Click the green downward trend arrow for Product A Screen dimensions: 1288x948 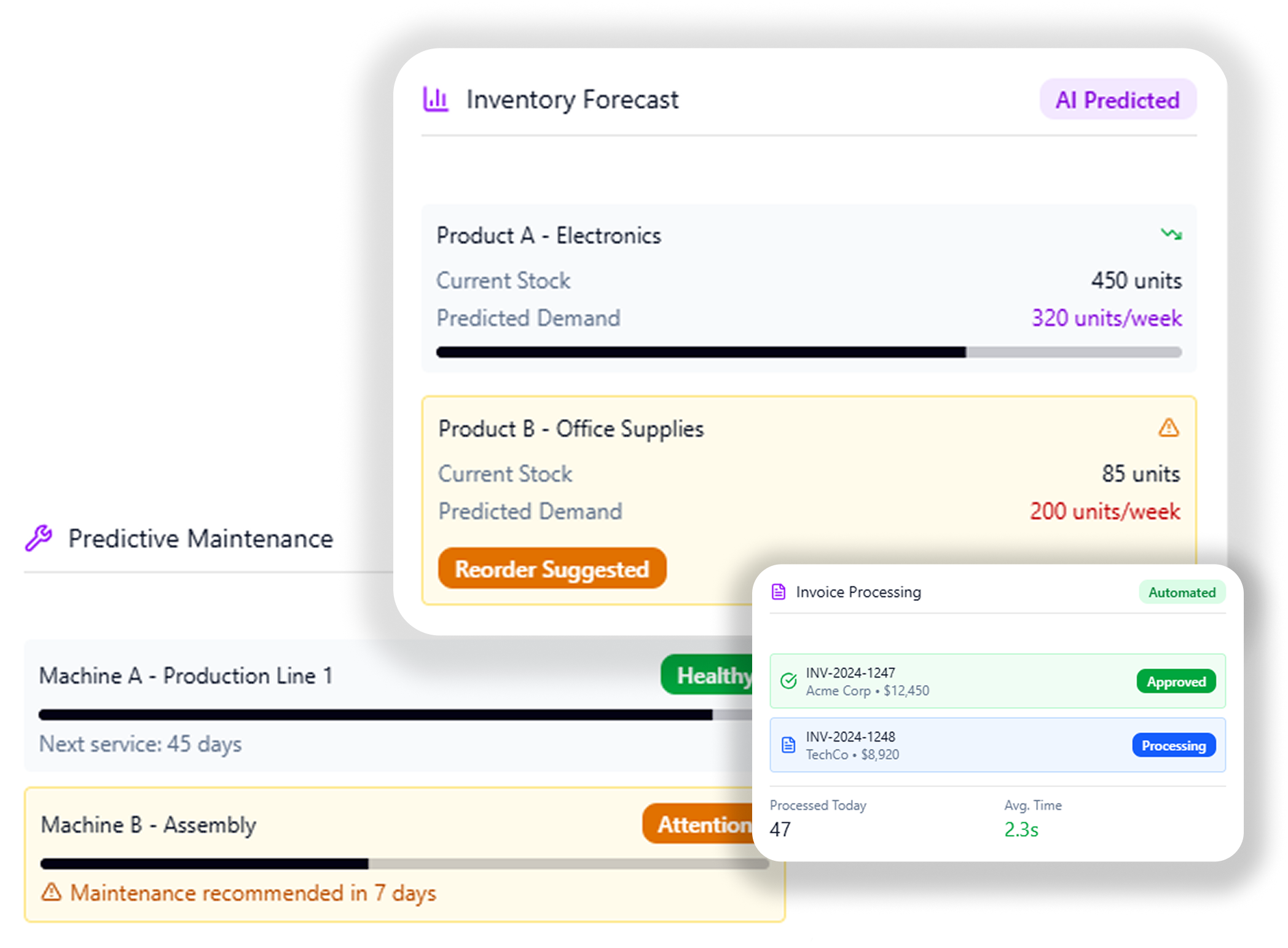(x=1170, y=234)
